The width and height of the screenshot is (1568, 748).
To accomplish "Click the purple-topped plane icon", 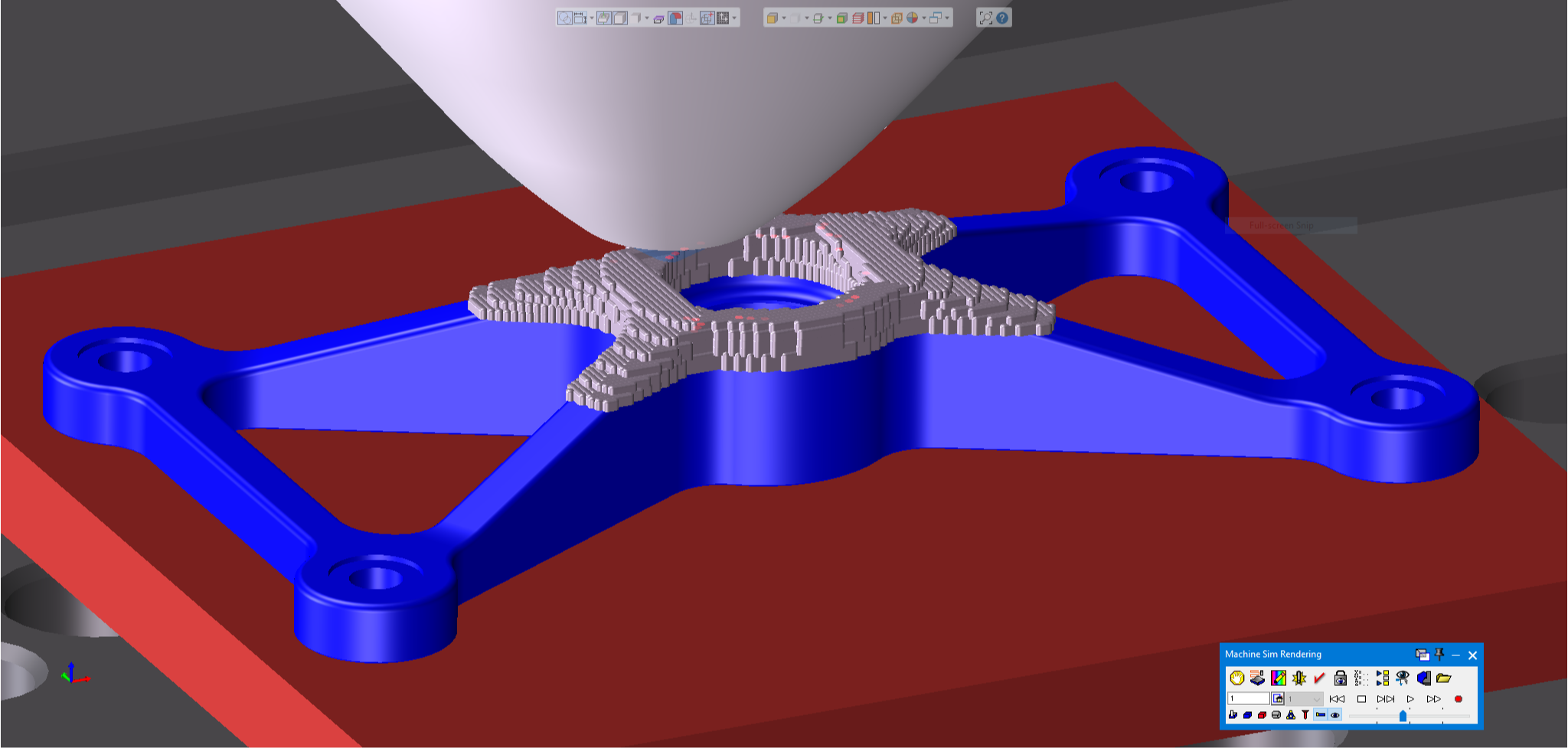I will pyautogui.click(x=658, y=19).
